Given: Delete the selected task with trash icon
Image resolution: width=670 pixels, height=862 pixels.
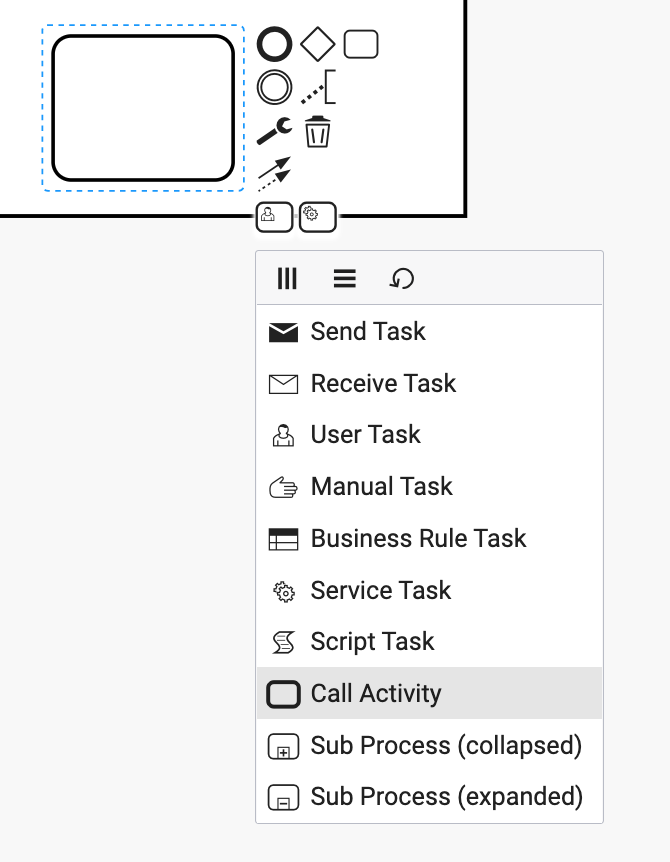Looking at the screenshot, I should pos(318,131).
